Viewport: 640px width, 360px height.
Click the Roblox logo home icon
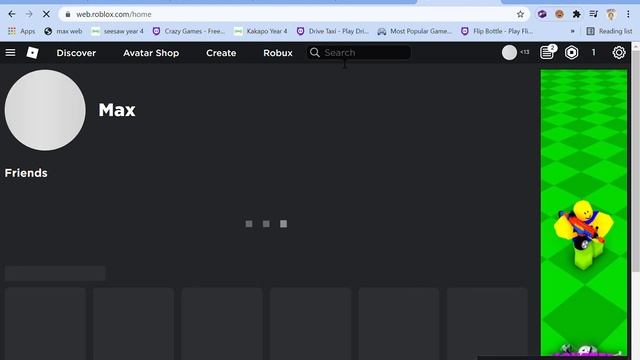click(32, 53)
